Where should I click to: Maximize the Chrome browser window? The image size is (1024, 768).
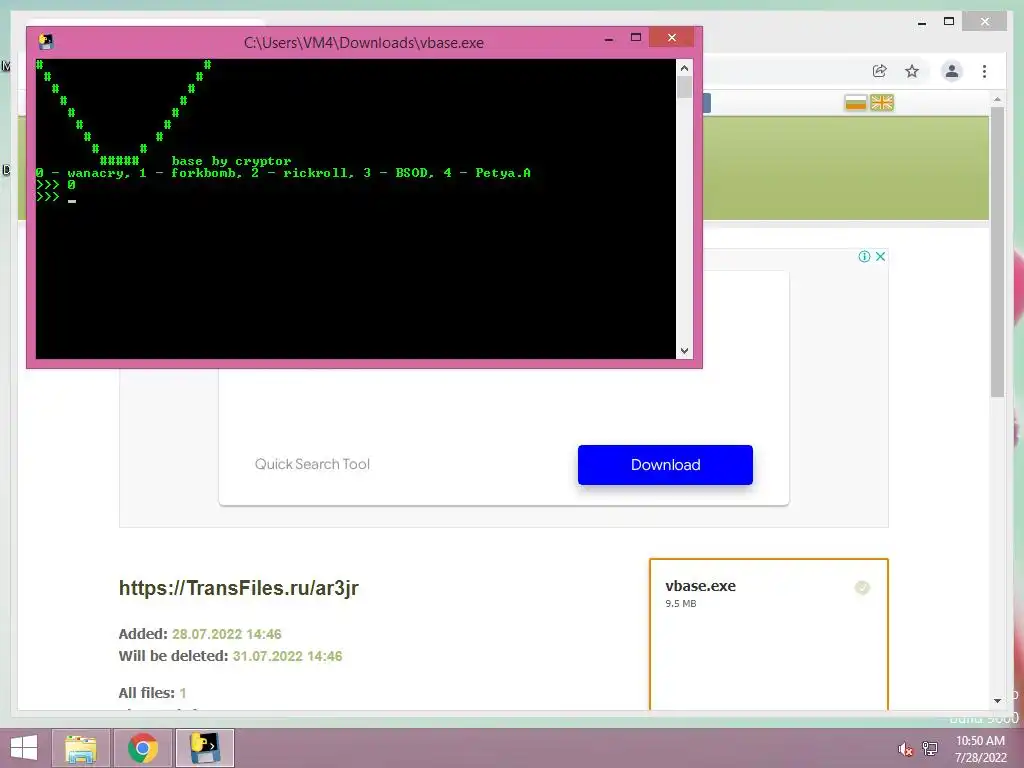(949, 22)
